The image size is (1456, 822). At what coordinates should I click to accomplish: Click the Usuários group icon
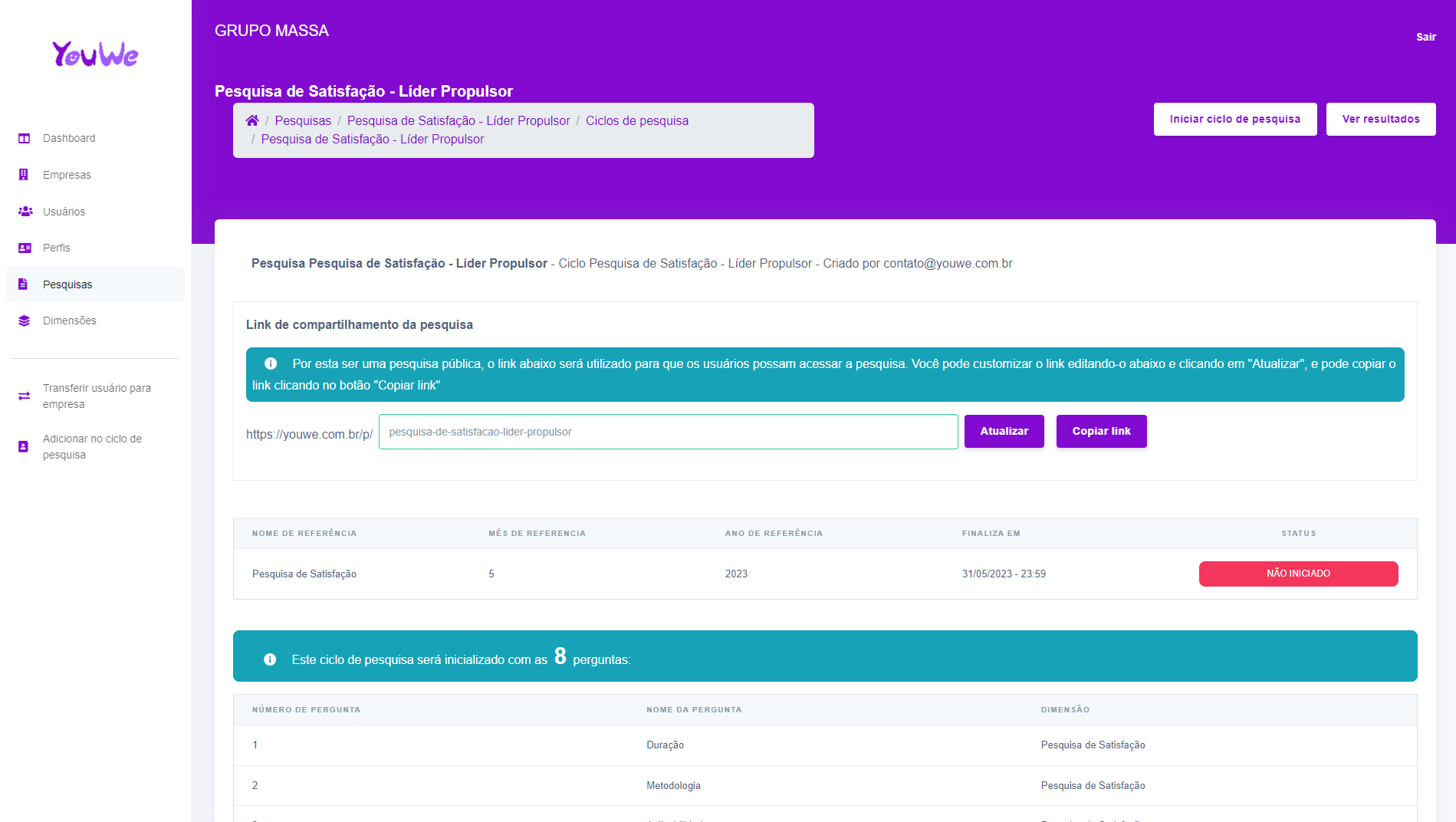(25, 212)
